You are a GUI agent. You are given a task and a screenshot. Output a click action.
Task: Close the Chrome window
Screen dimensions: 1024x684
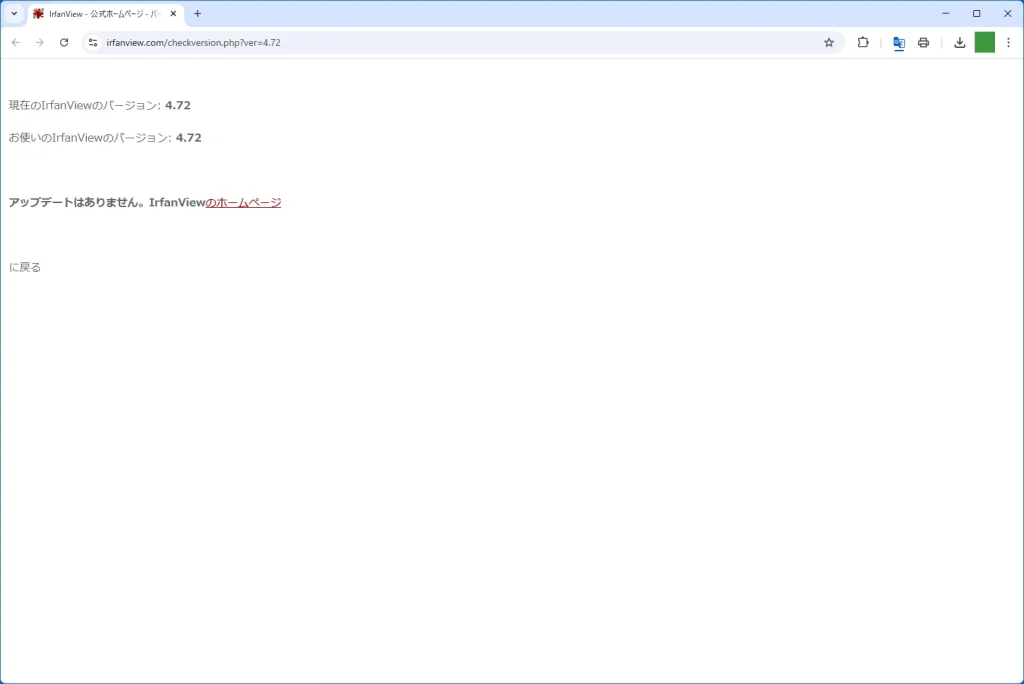(1007, 14)
